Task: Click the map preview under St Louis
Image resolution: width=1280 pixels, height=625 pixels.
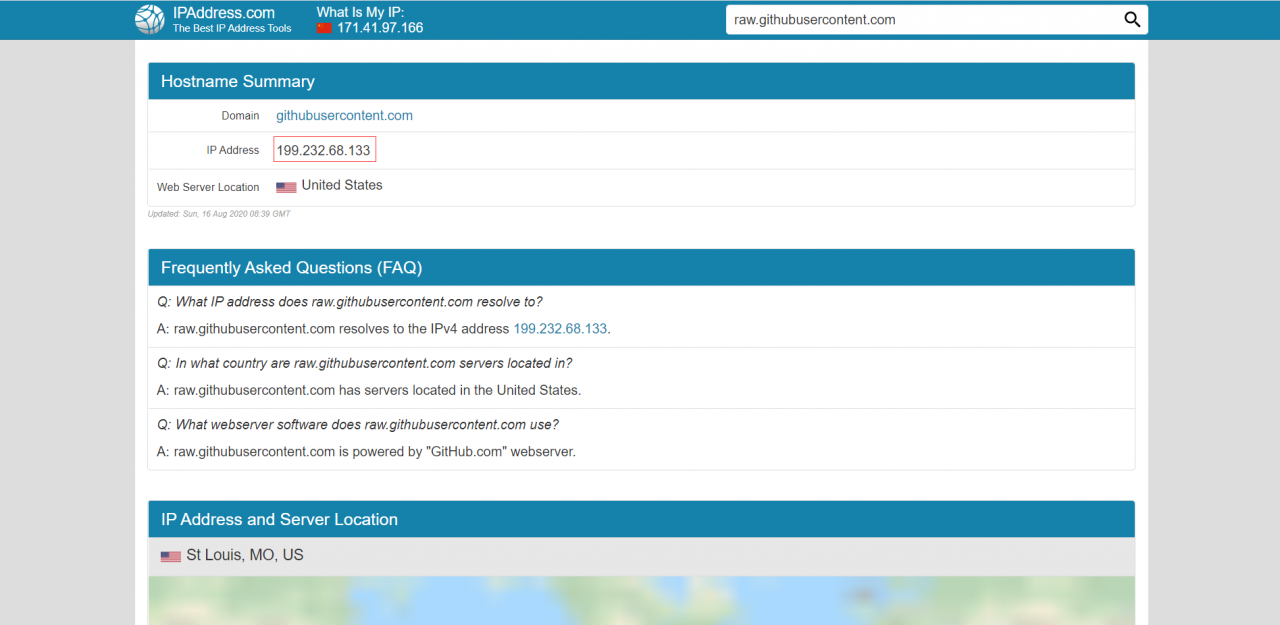Action: point(640,600)
